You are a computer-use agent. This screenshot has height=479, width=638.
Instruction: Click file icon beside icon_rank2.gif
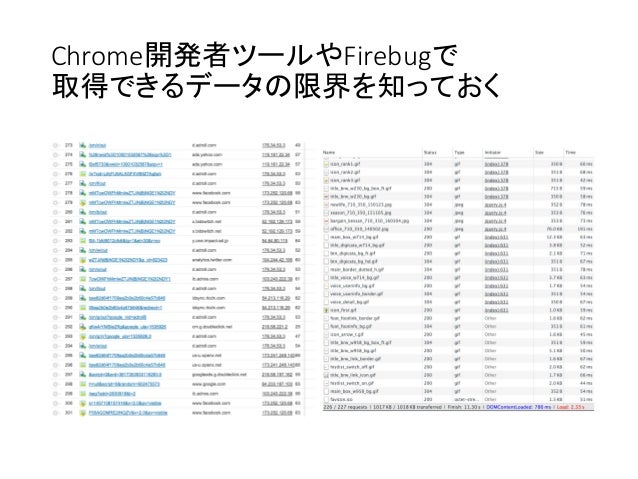(326, 173)
